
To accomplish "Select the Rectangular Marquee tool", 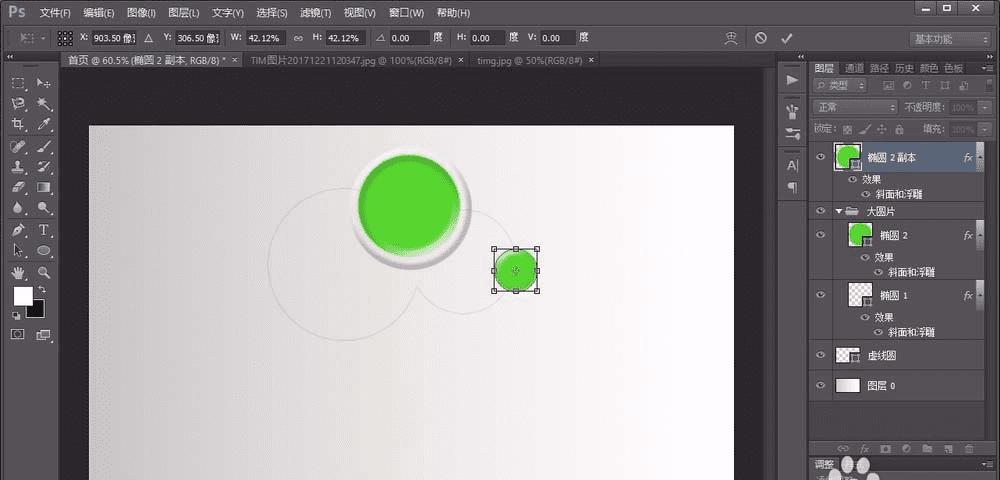I will [18, 84].
